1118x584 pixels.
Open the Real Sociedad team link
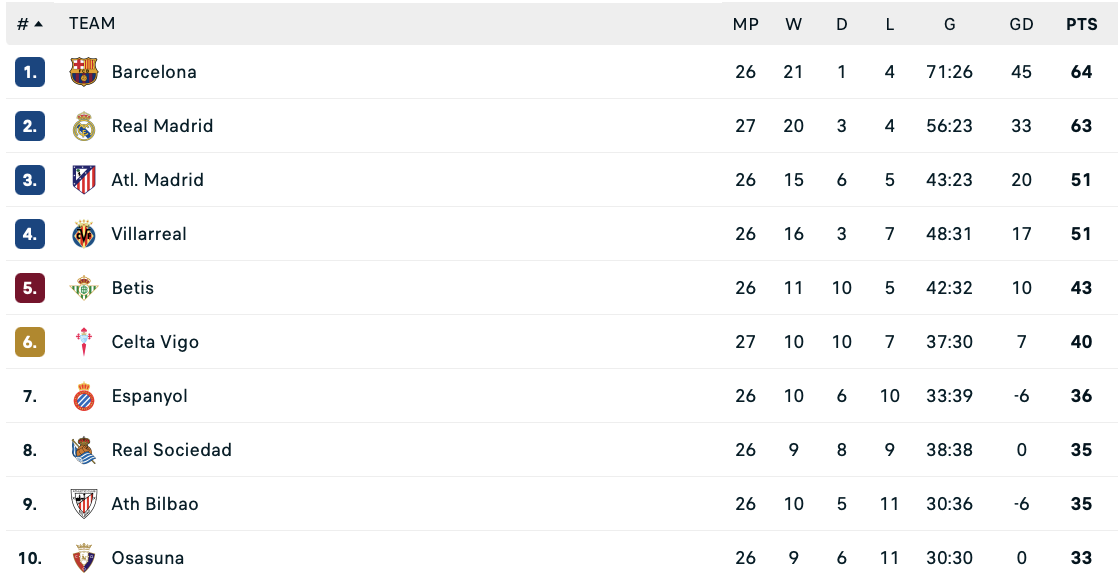pos(171,450)
